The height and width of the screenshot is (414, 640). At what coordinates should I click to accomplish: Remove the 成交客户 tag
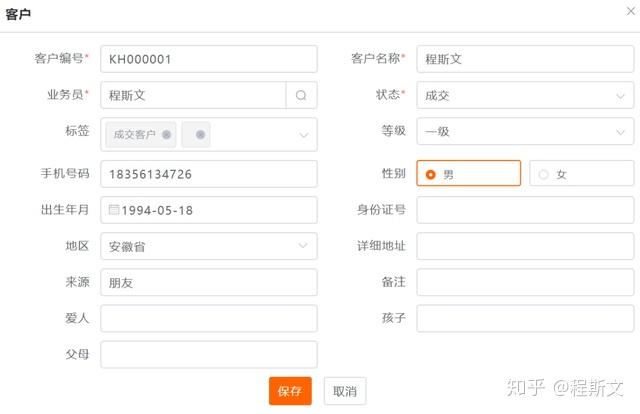tap(166, 134)
